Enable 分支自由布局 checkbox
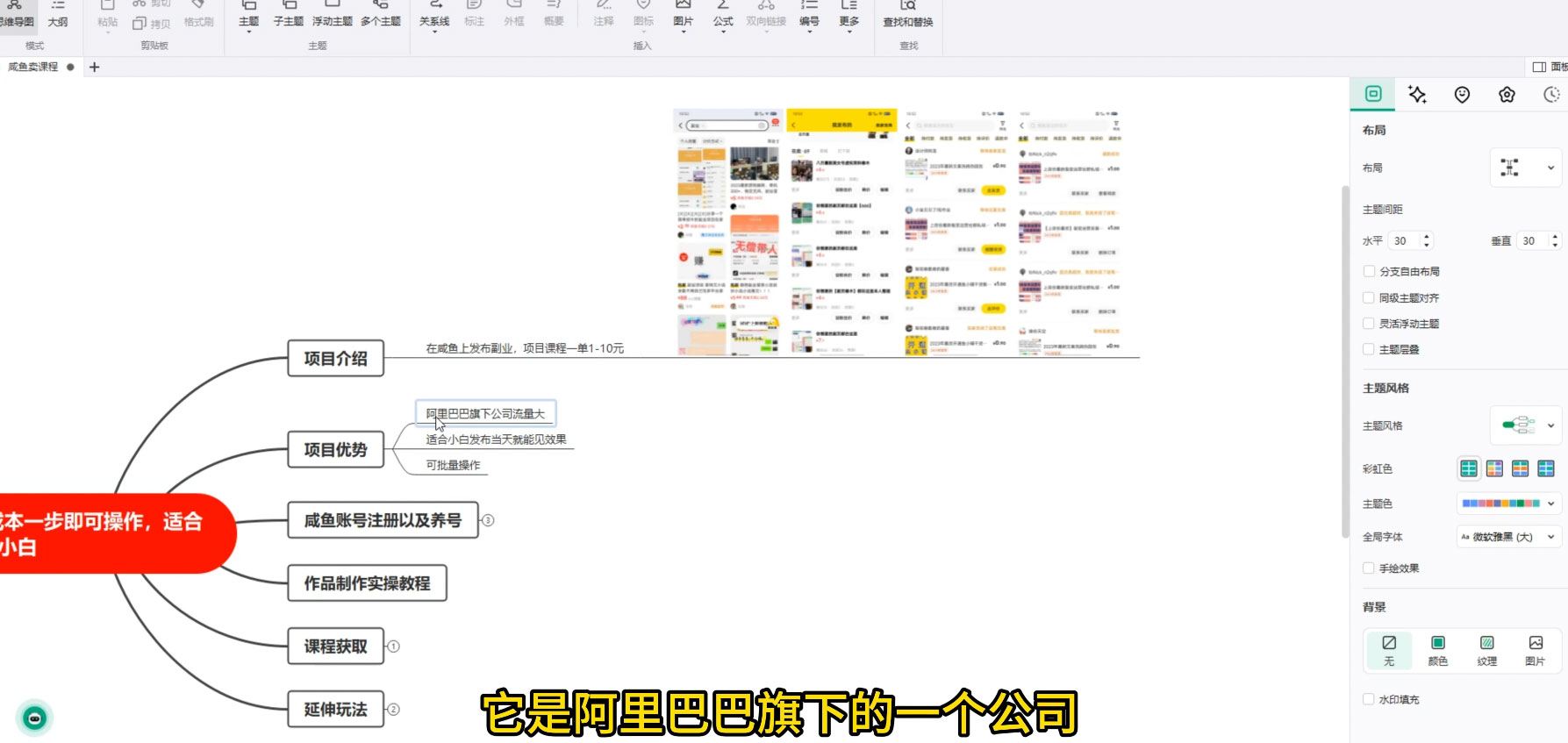The image size is (1568, 743). click(x=1369, y=271)
